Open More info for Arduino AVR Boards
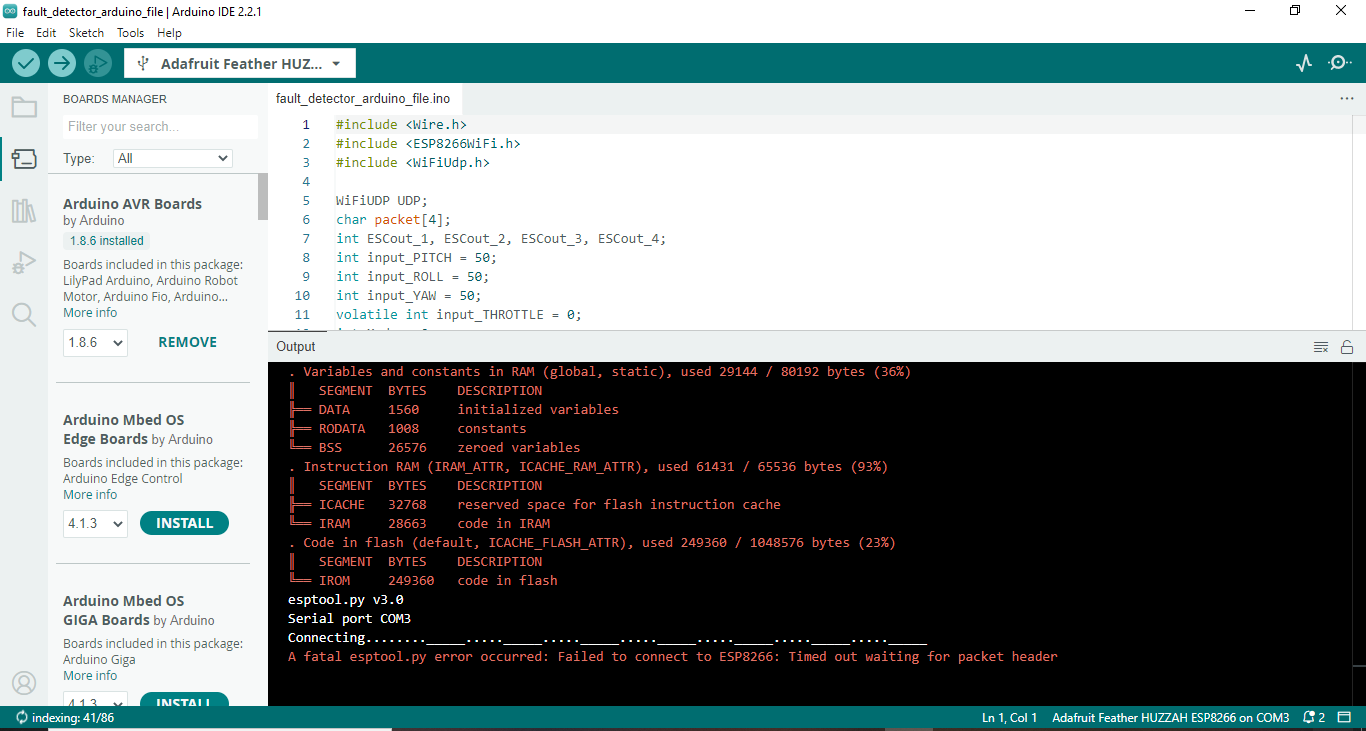The image size is (1366, 731). [90, 313]
